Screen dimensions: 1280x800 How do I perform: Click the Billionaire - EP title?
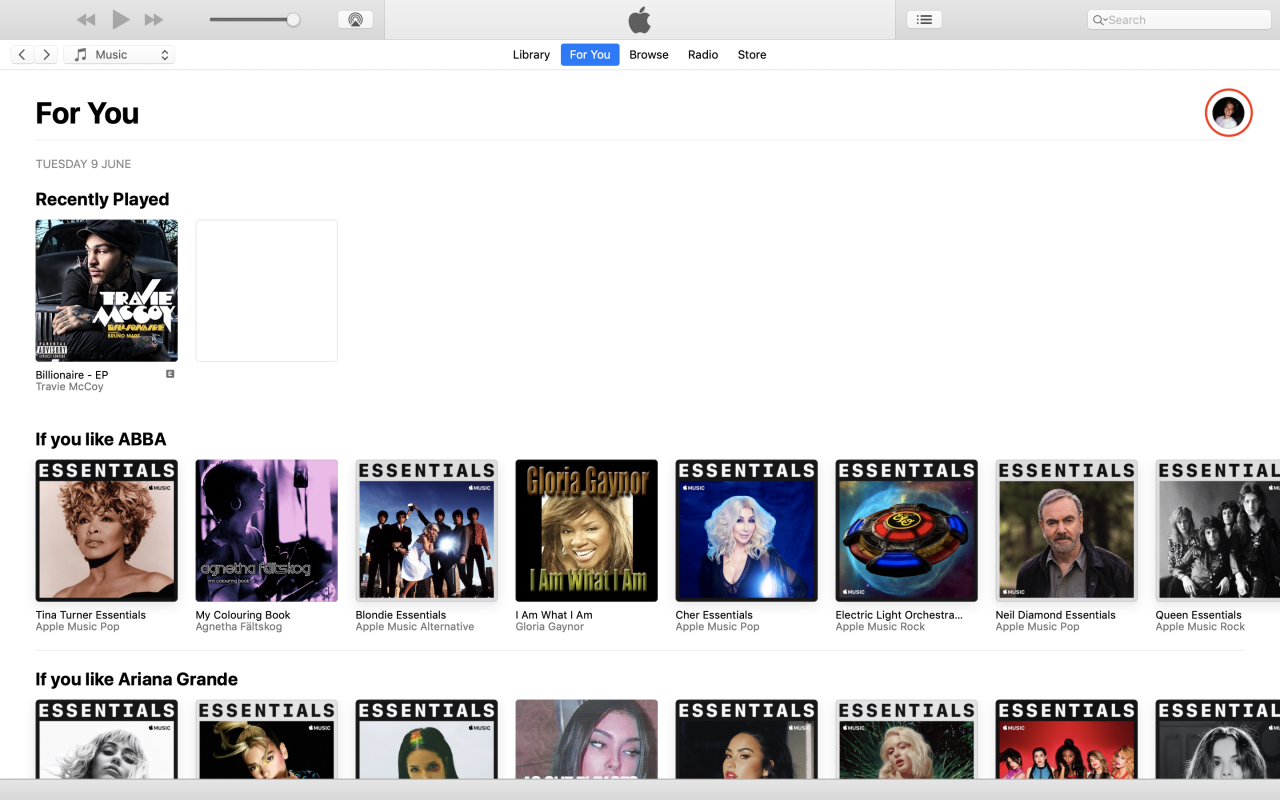coord(72,375)
